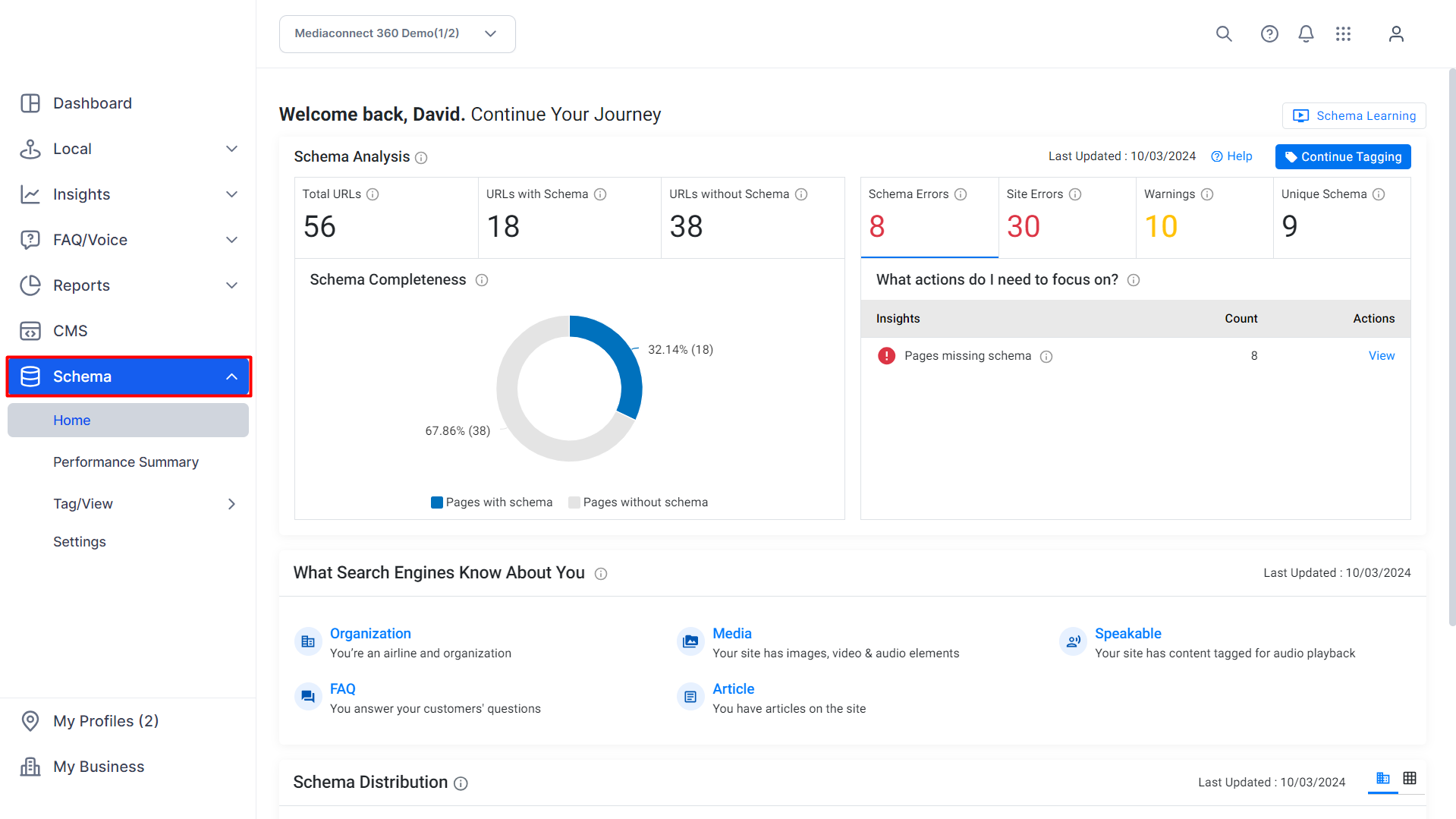
Task: Click the Continue Tagging button
Action: [1343, 157]
